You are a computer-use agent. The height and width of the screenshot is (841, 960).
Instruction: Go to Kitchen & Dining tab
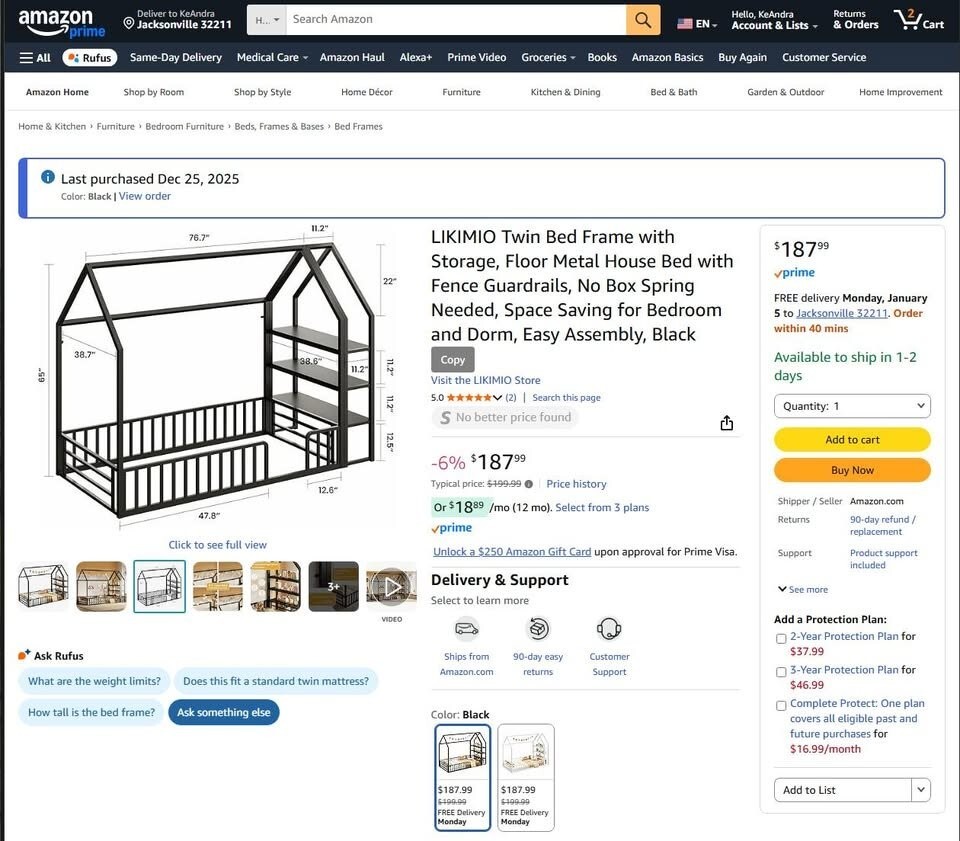pyautogui.click(x=565, y=92)
